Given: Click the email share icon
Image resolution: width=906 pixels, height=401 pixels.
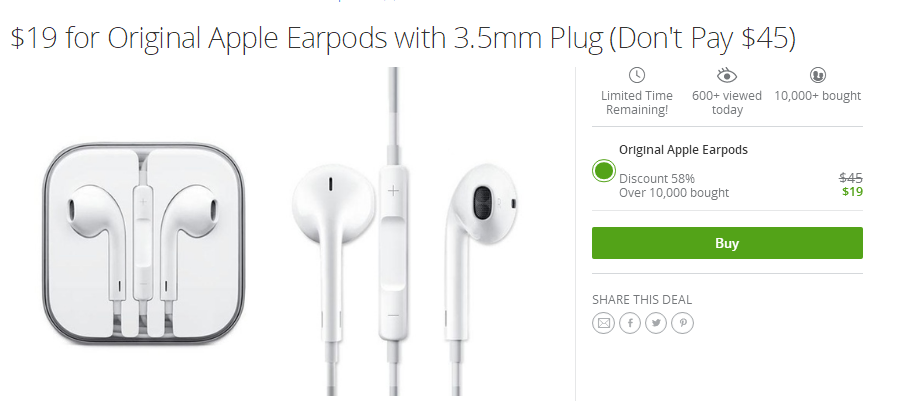Looking at the screenshot, I should (603, 323).
